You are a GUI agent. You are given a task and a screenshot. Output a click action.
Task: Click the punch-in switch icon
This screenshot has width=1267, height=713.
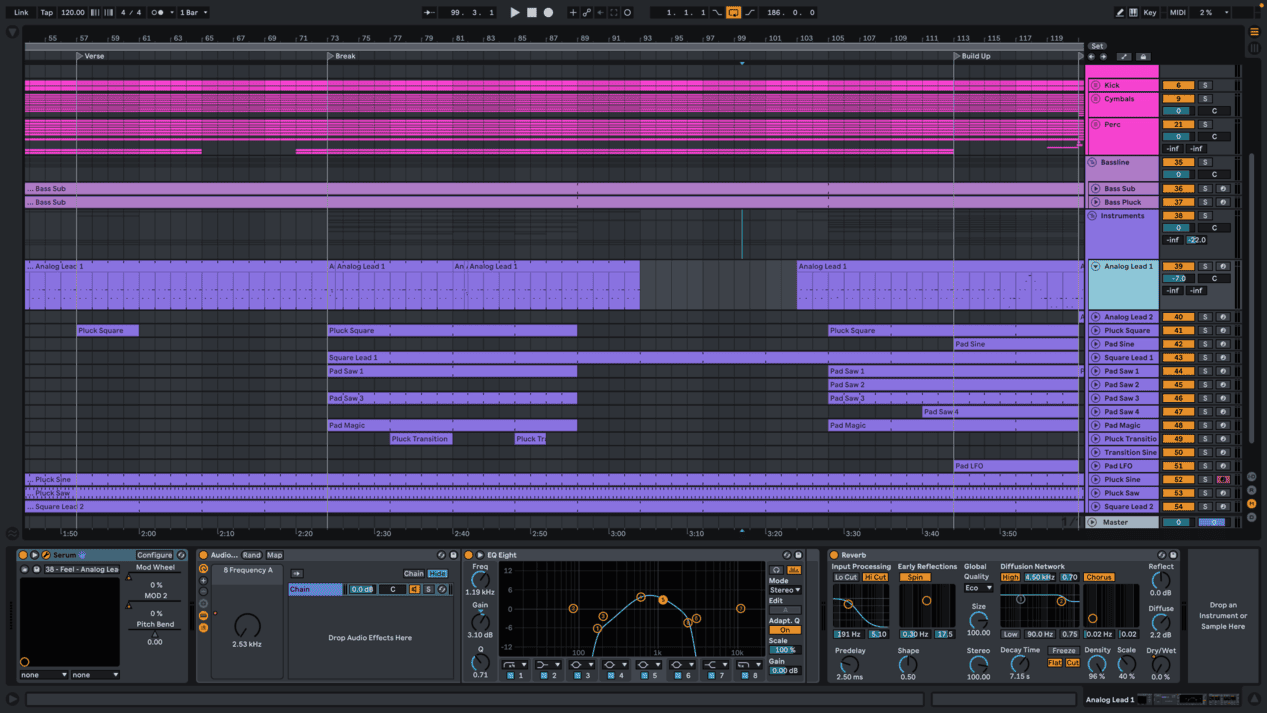(716, 12)
